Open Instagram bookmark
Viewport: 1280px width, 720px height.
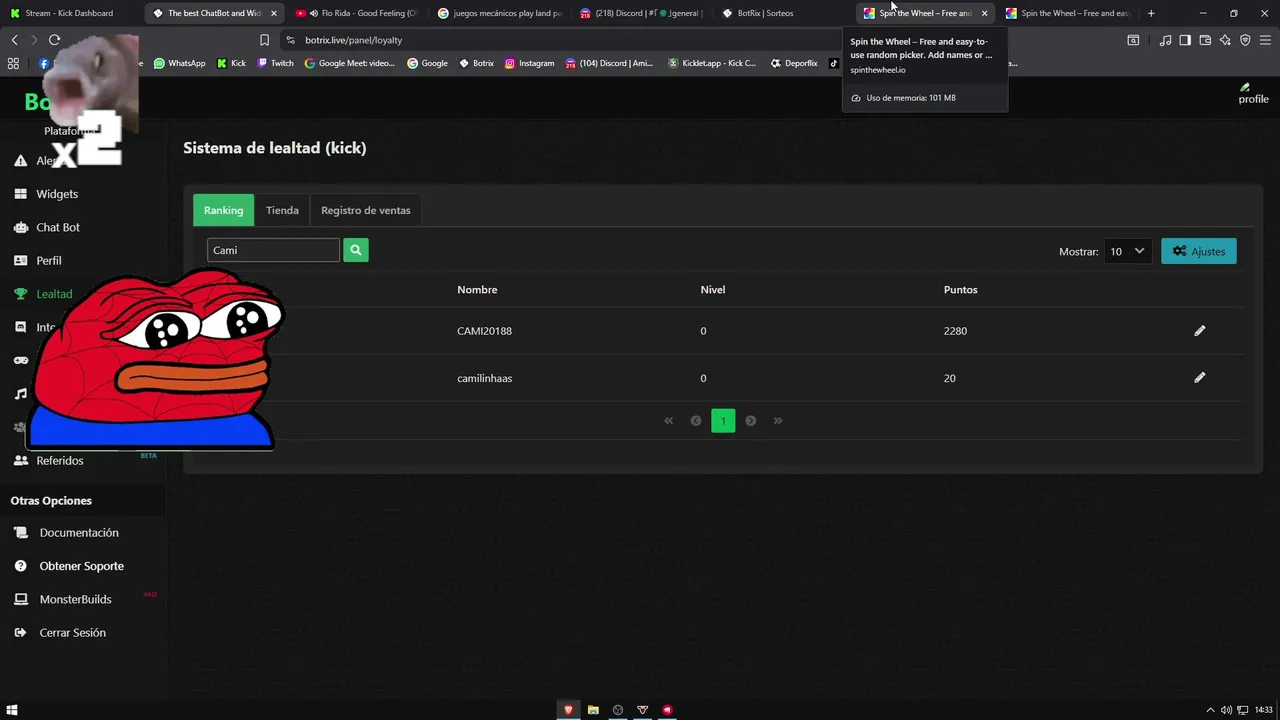tap(529, 63)
